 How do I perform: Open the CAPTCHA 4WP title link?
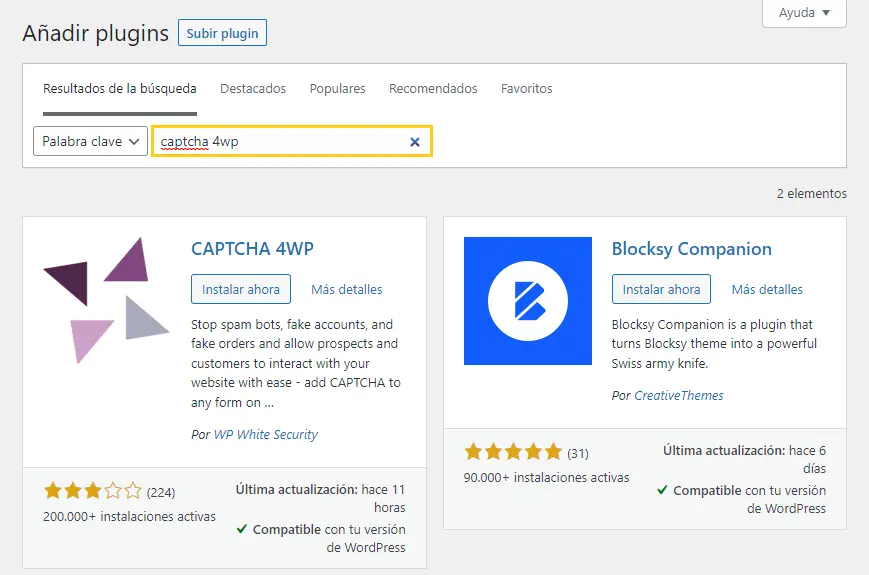tap(252, 249)
